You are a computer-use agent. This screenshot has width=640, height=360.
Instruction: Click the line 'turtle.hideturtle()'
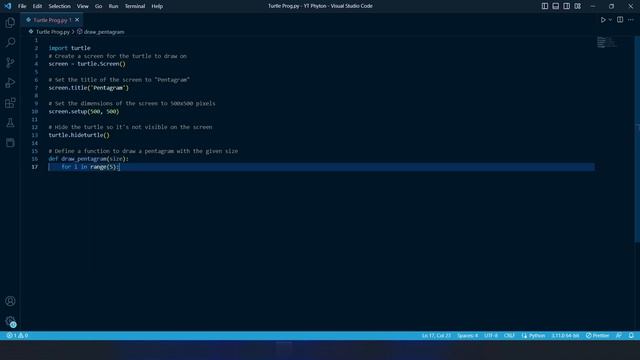click(79, 135)
